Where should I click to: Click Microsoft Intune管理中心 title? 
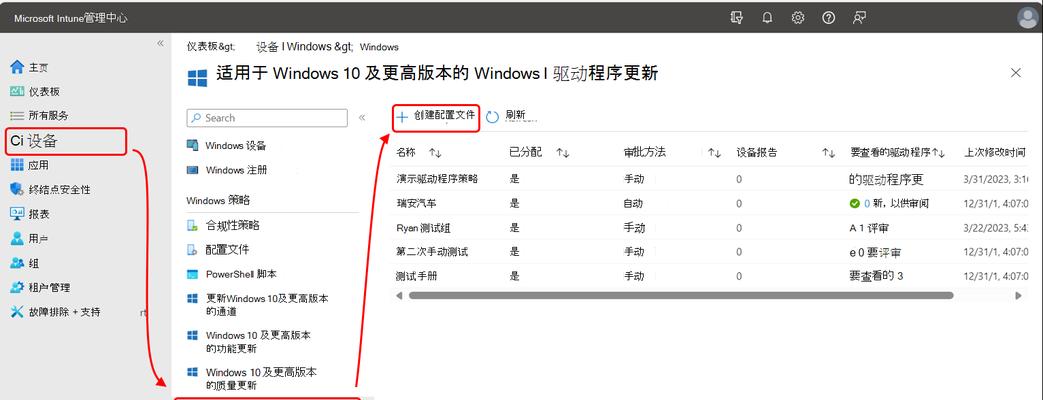(x=71, y=19)
